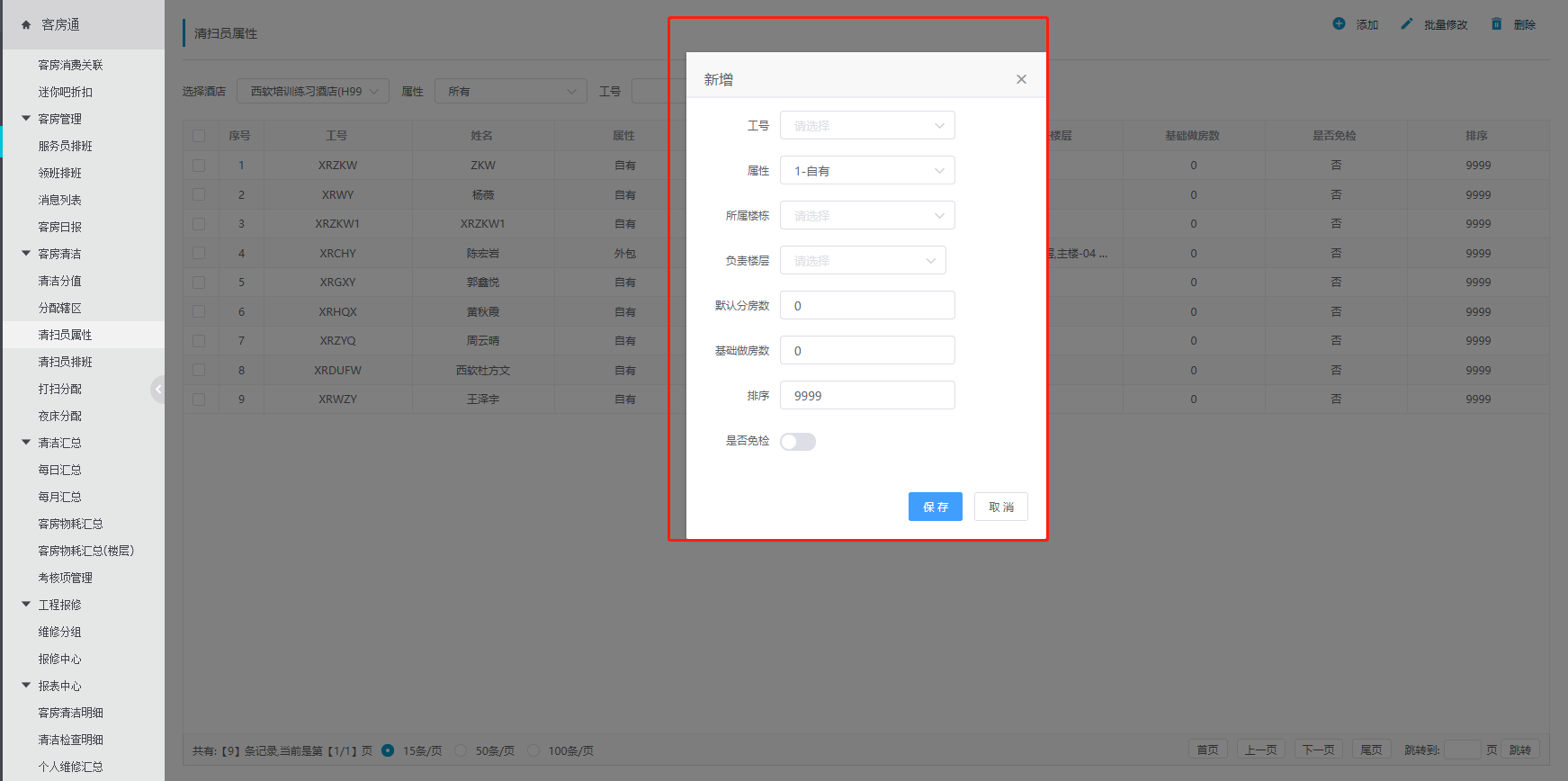This screenshot has height=781, width=1568.
Task: Check the row checkbox for XRGXY
Action: click(199, 283)
